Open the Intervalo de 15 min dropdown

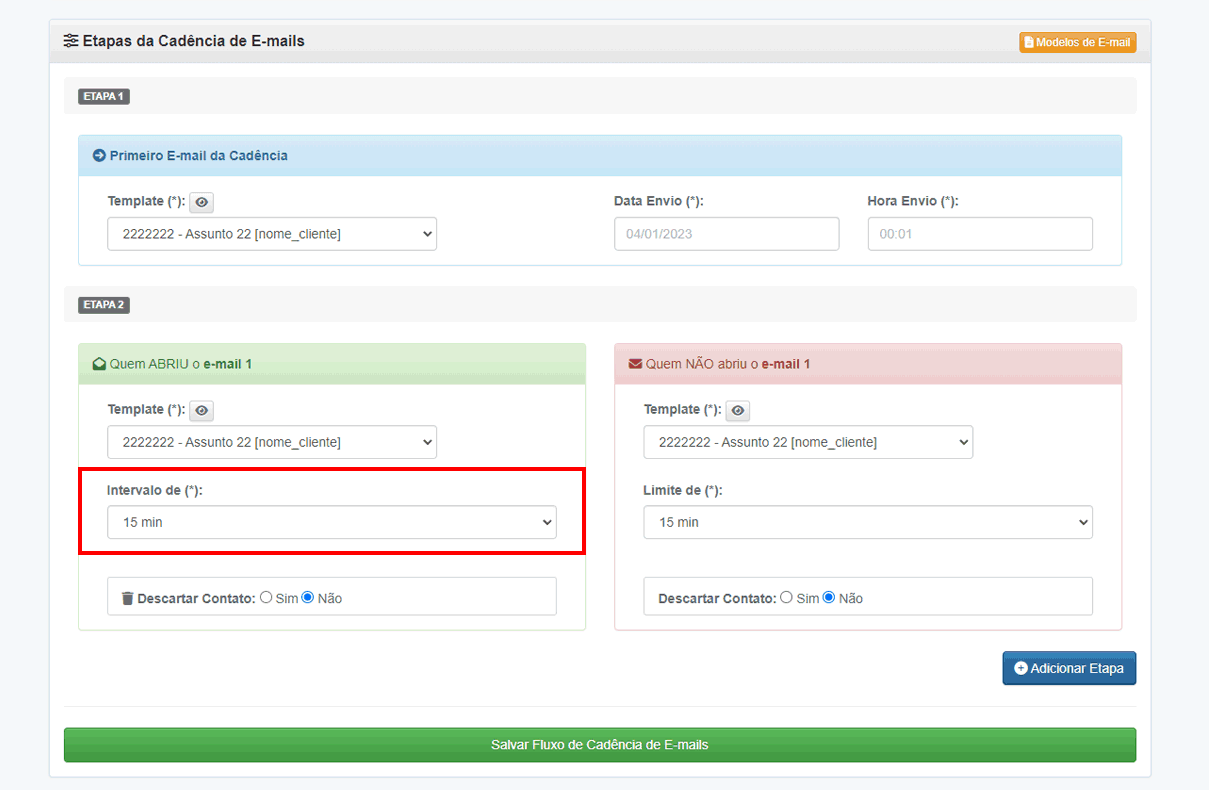[x=332, y=522]
